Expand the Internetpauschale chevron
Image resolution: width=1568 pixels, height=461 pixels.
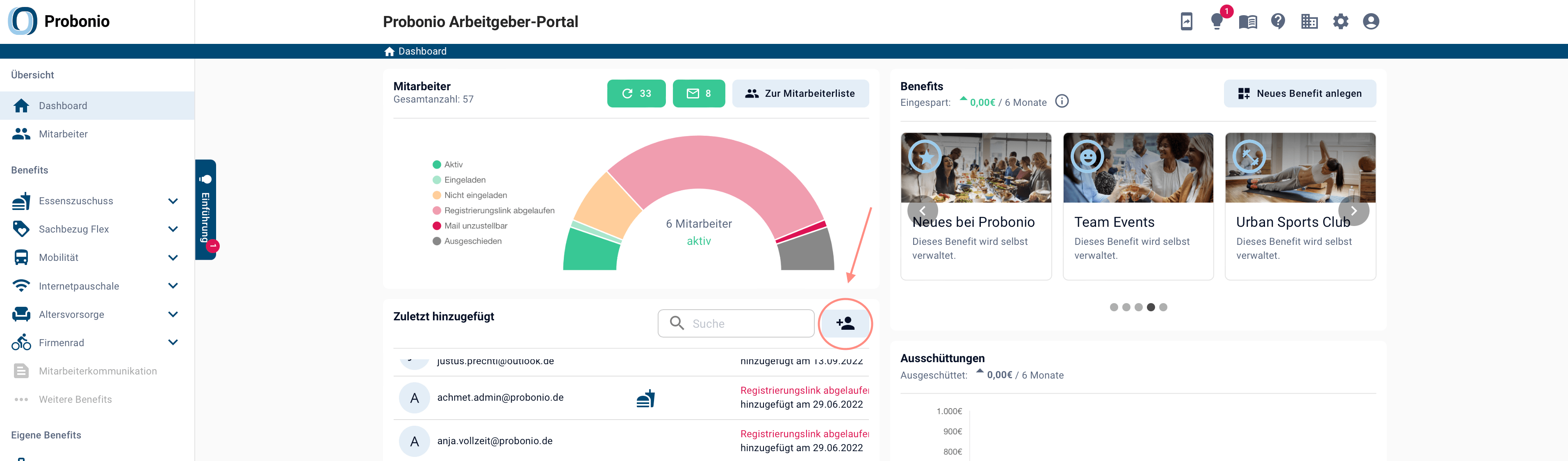pos(173,285)
